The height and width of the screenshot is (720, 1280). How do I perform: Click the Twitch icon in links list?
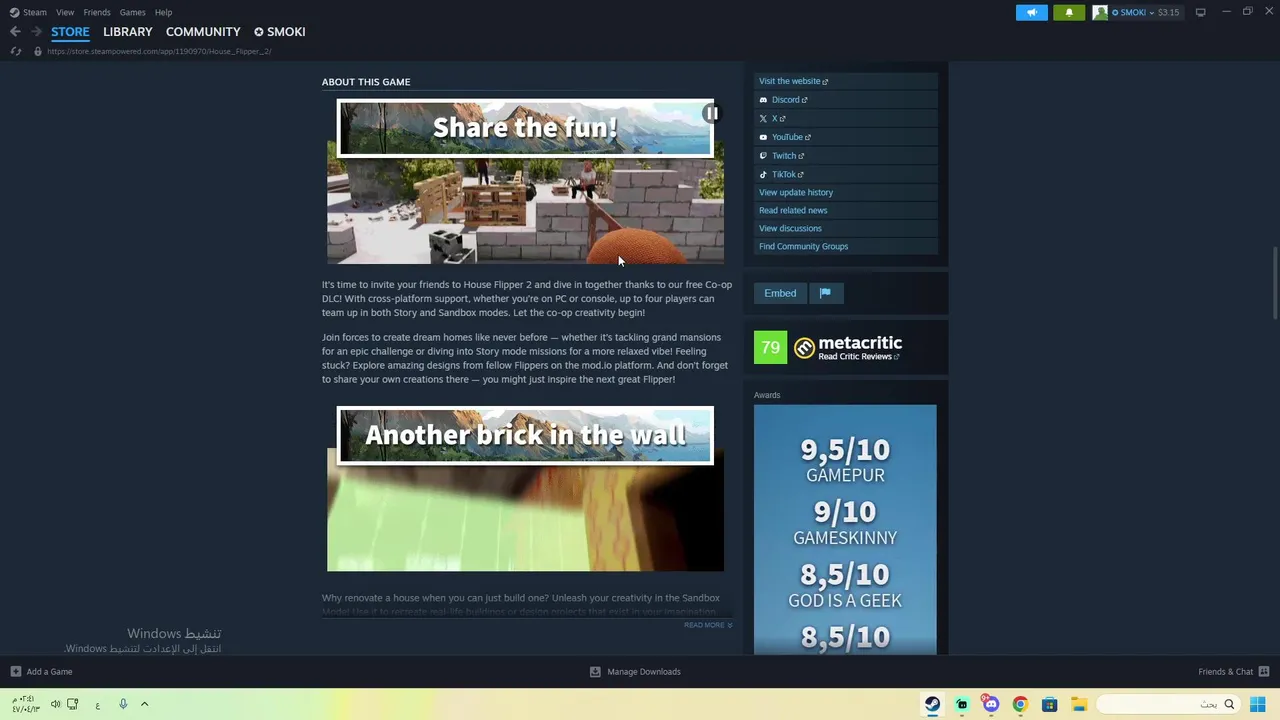click(763, 156)
